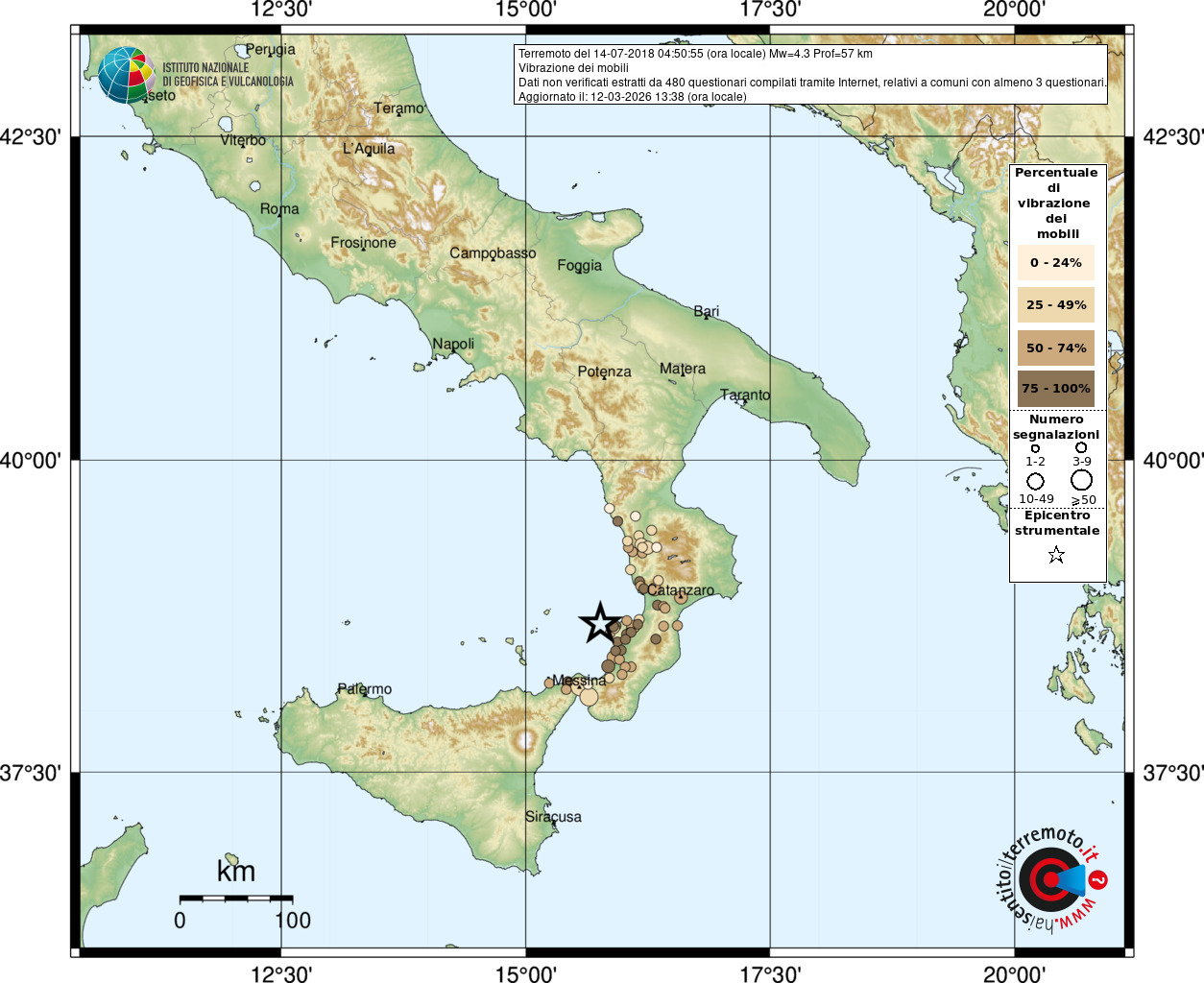Image resolution: width=1204 pixels, height=983 pixels.
Task: Pick the 25 - 49% color swatch
Action: 1056,305
